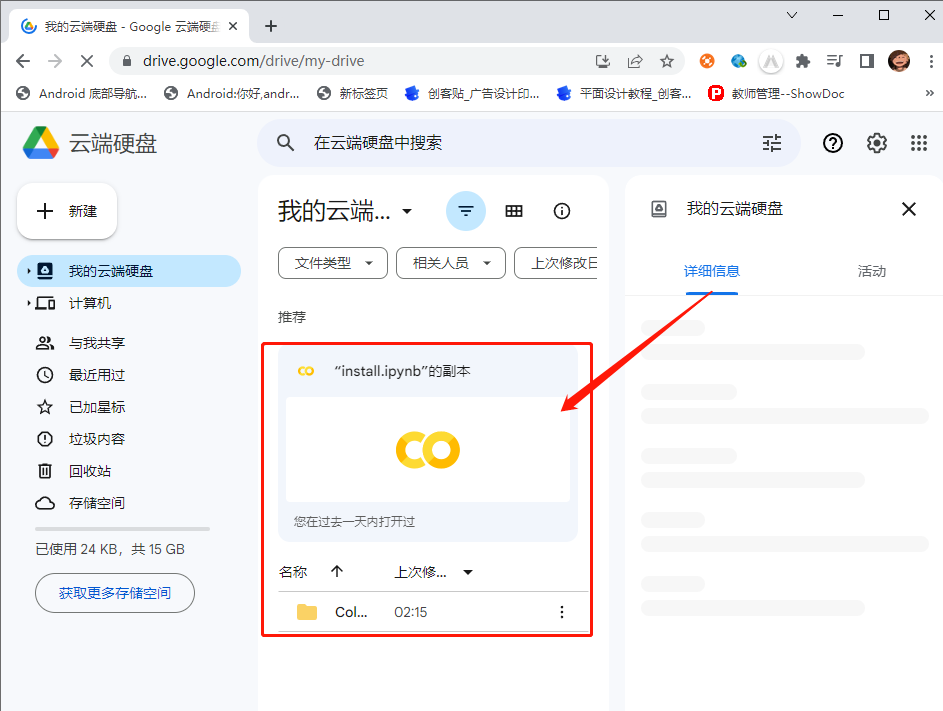The height and width of the screenshot is (711, 943).
Task: Click the storage usage bar
Action: (122, 529)
